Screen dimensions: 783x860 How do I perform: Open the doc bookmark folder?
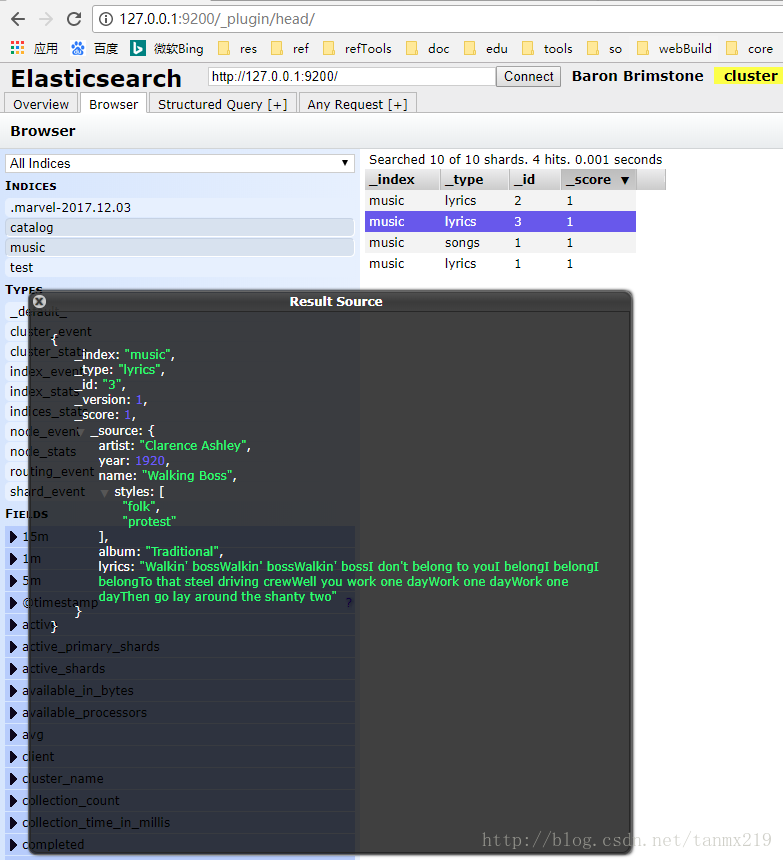click(x=428, y=48)
